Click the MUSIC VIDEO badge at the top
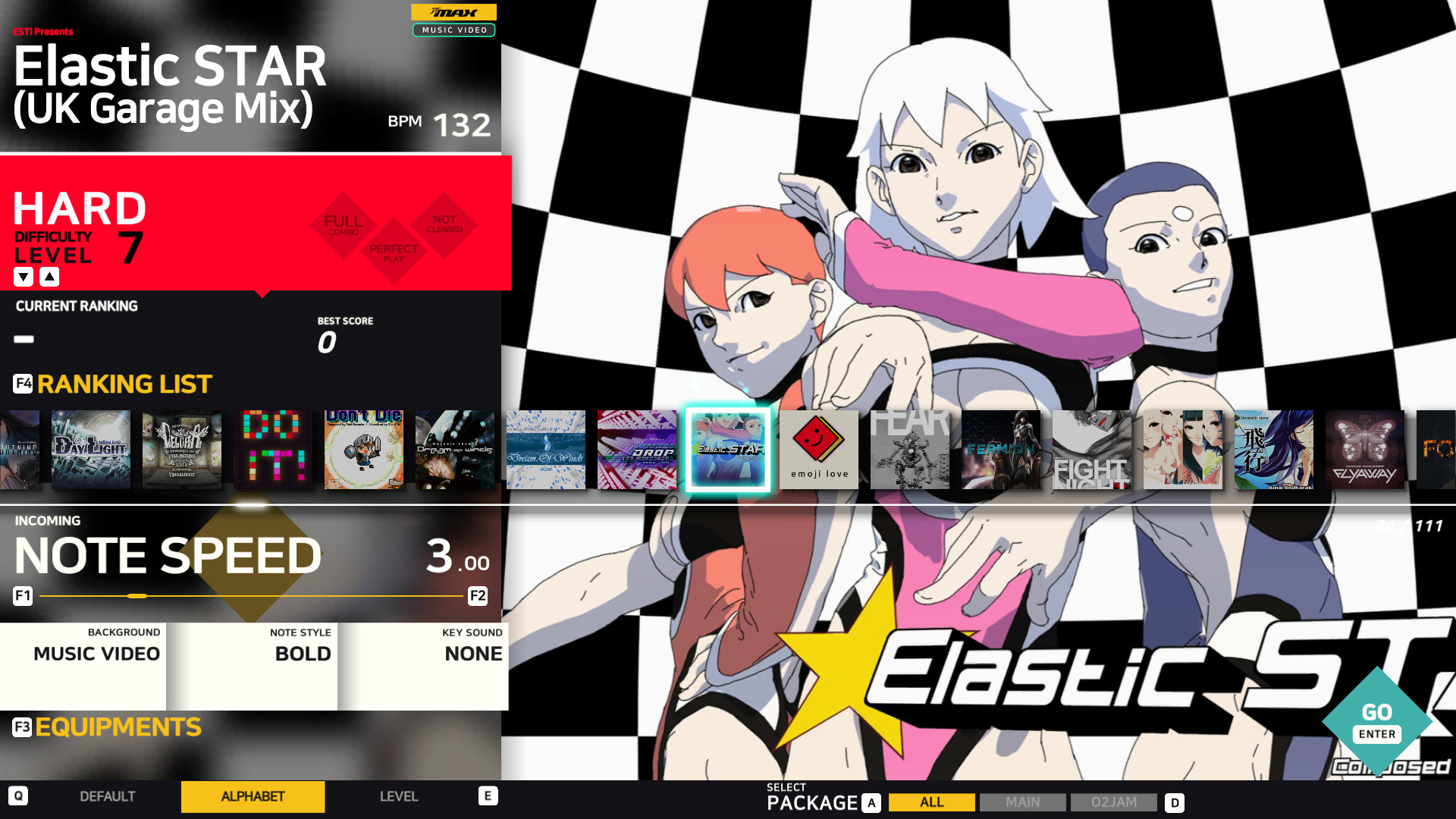 click(x=453, y=30)
